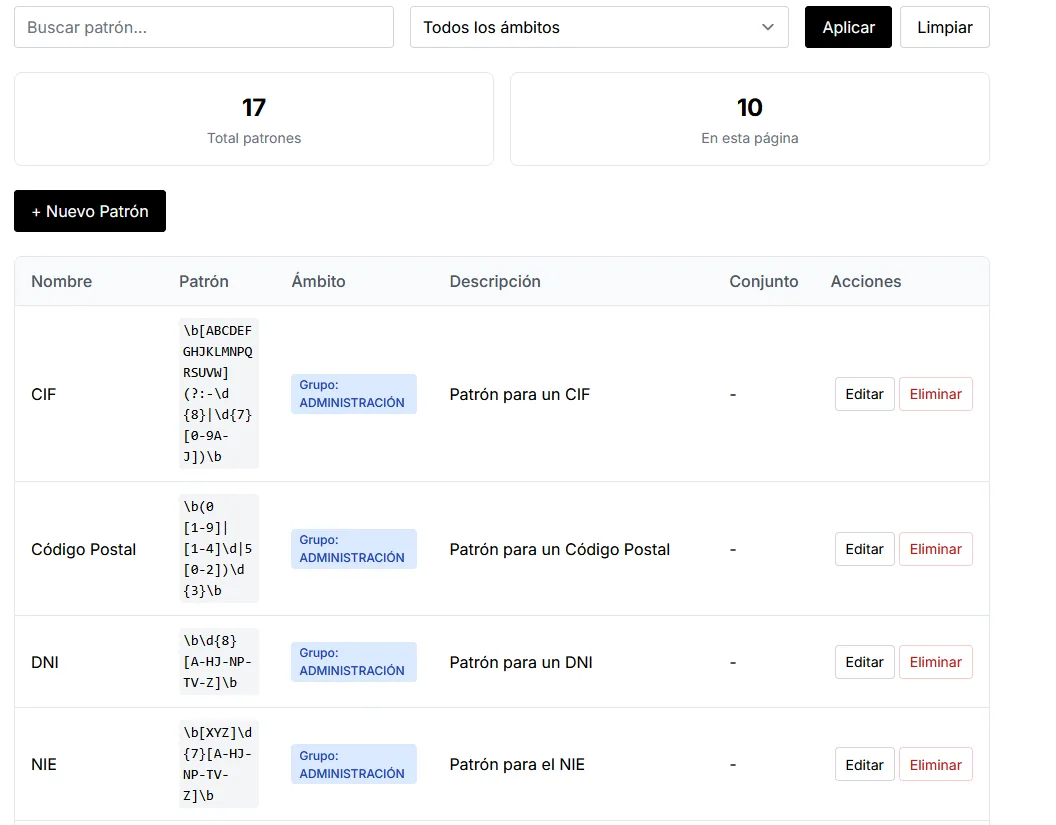Click Editar in the DNI row
The height and width of the screenshot is (825, 1056).
tap(864, 662)
